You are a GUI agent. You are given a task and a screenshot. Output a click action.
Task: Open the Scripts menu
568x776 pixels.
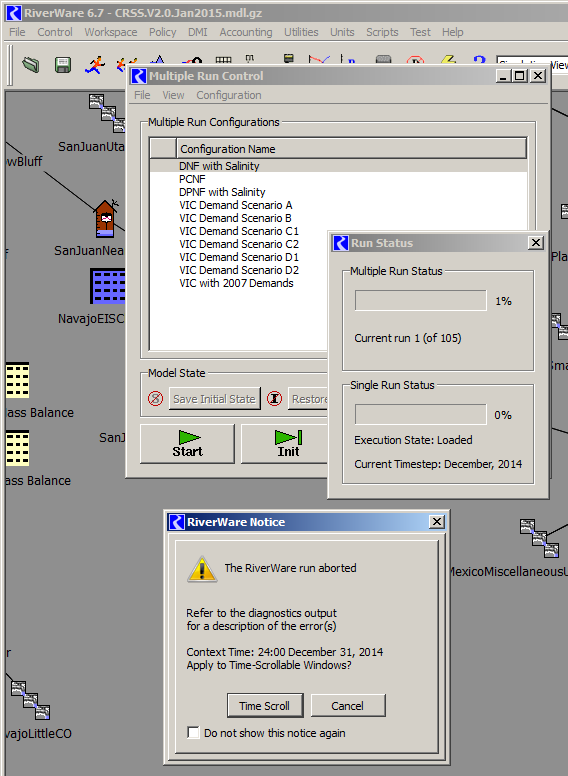[382, 32]
